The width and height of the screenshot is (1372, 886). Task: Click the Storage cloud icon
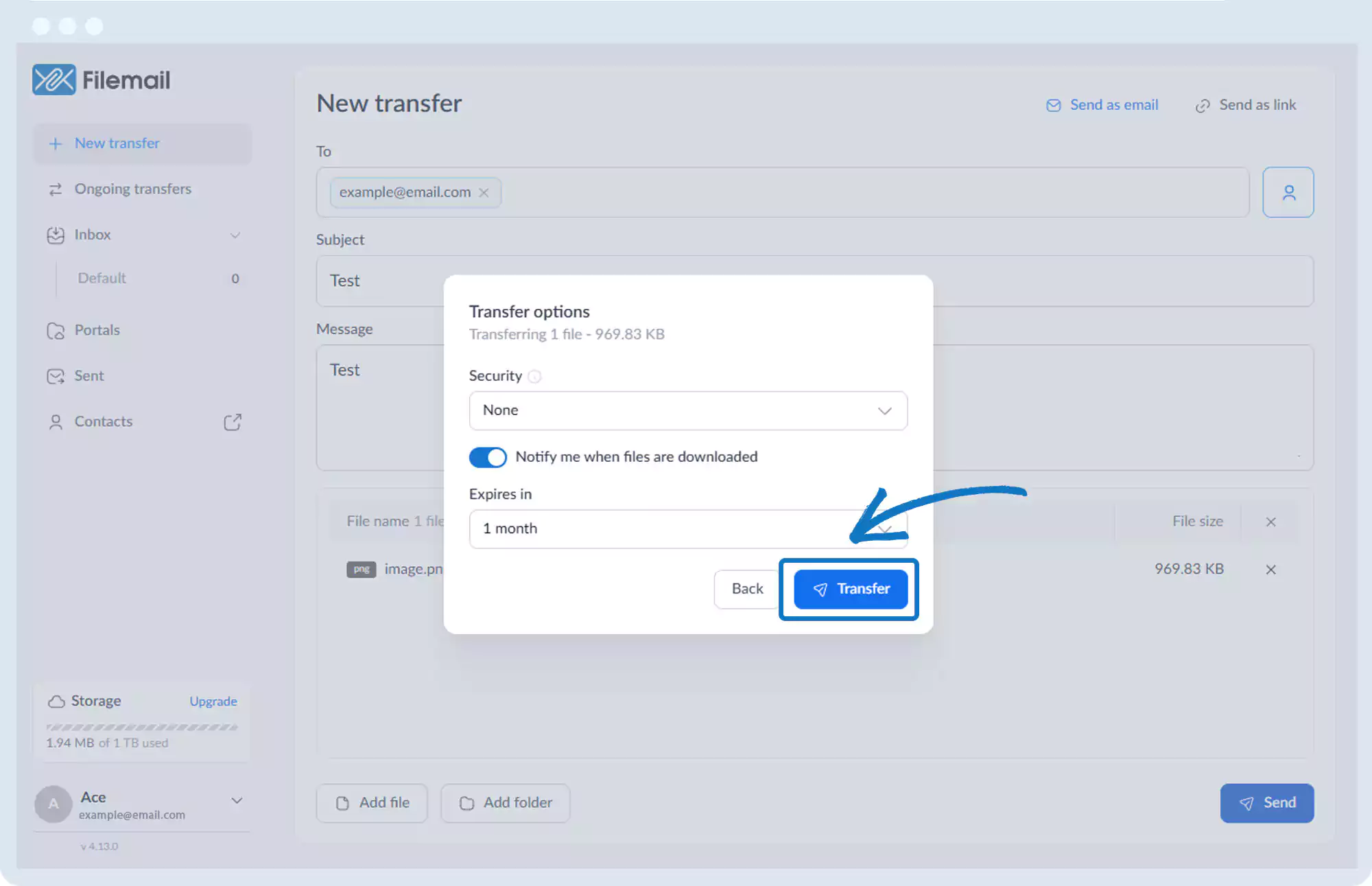tap(56, 701)
